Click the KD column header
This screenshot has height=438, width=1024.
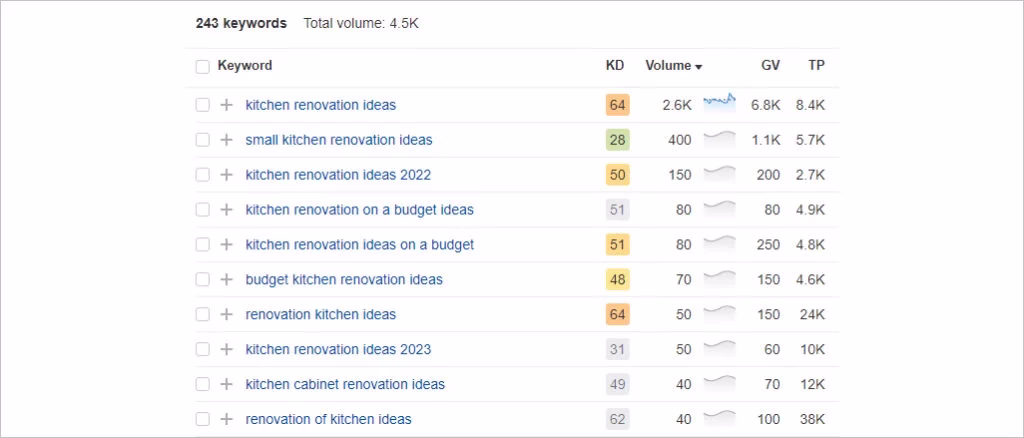point(615,66)
